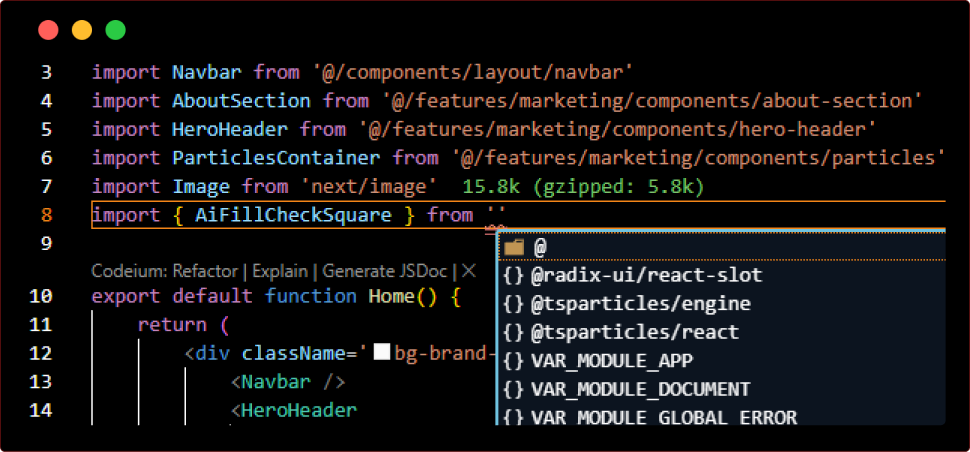Select the @tsparticles/react autocomplete suggestion

(635, 332)
